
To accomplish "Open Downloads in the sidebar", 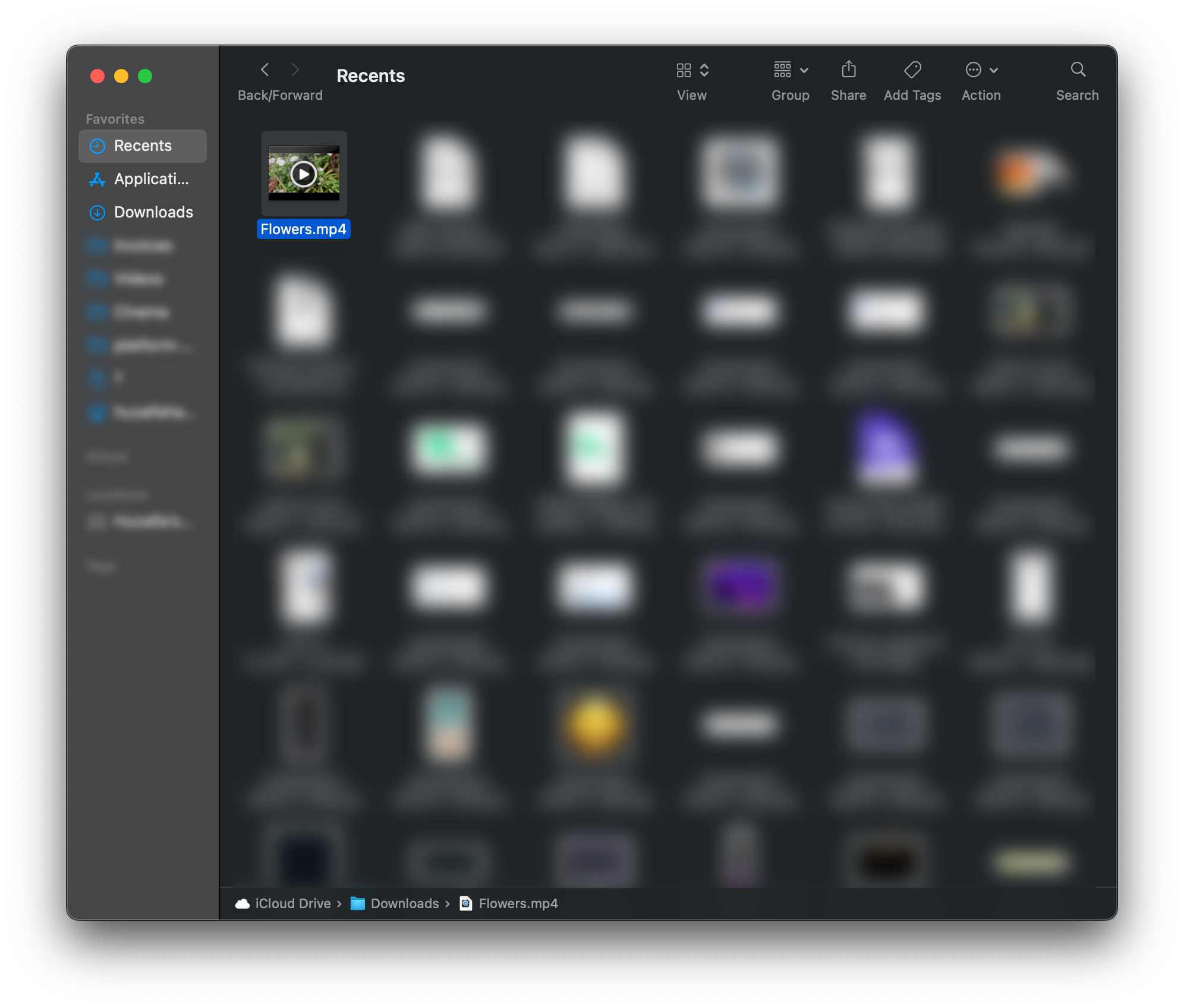I will click(153, 213).
